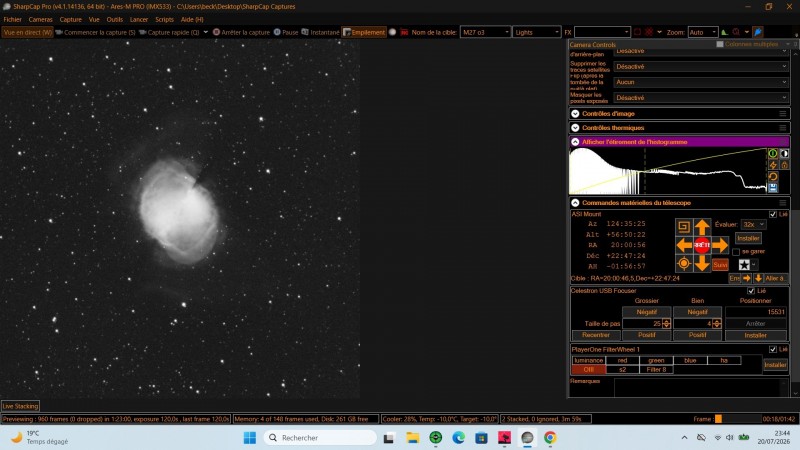Click the Recentrer focuser button

[x=595, y=335]
